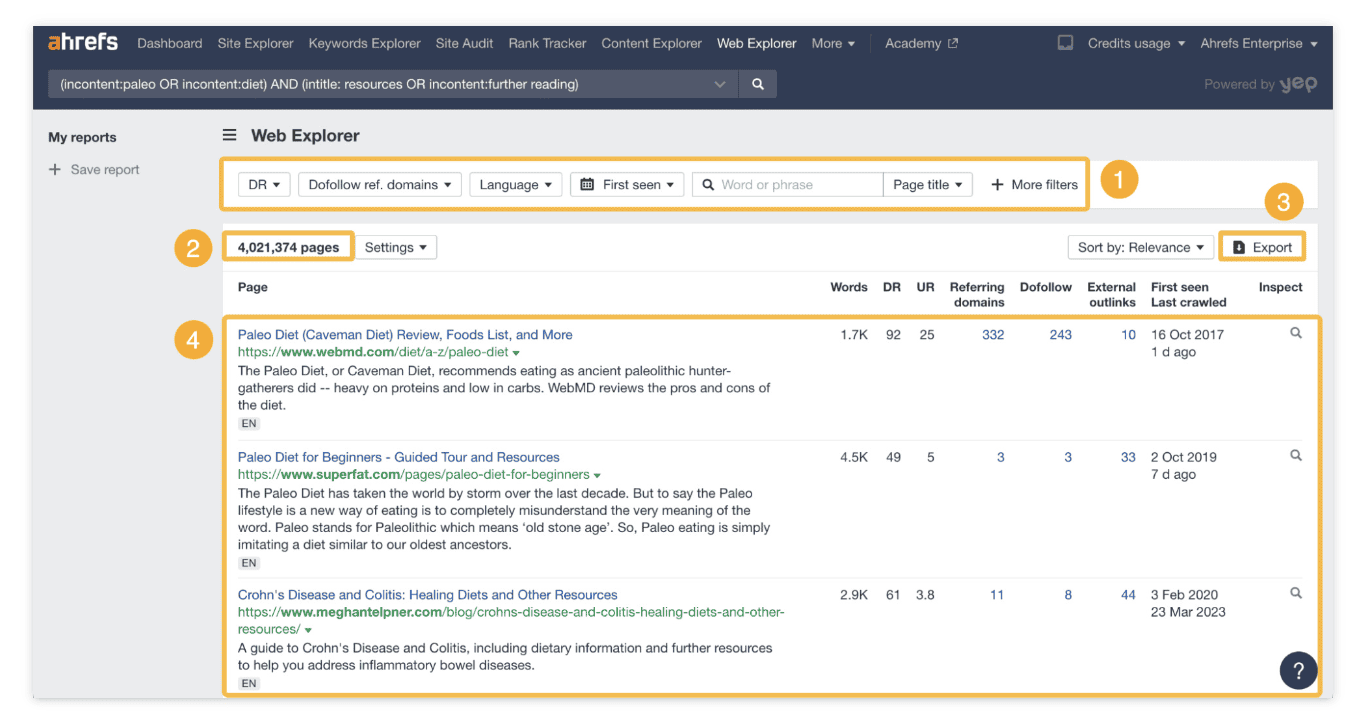1358x724 pixels.
Task: Open the Language filter dropdown
Action: (515, 184)
